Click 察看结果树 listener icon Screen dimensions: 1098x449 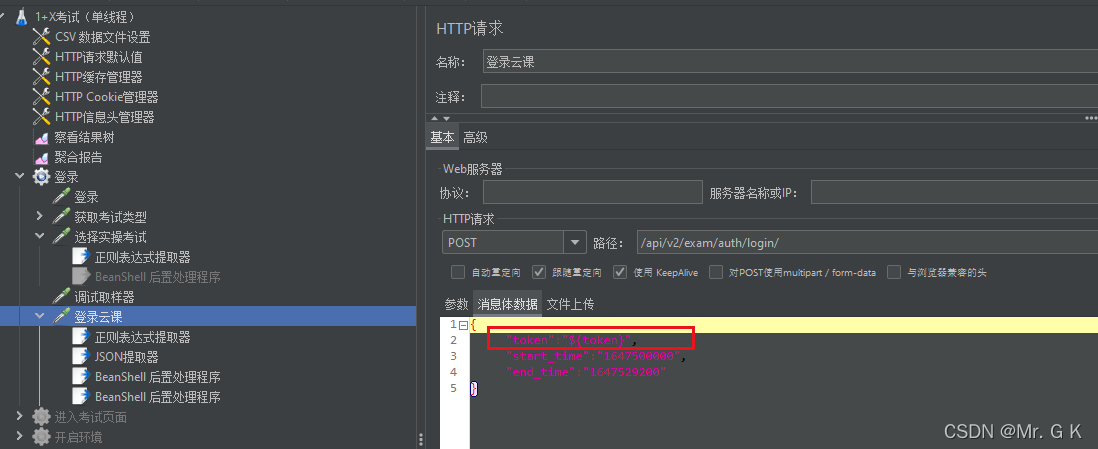click(x=42, y=137)
